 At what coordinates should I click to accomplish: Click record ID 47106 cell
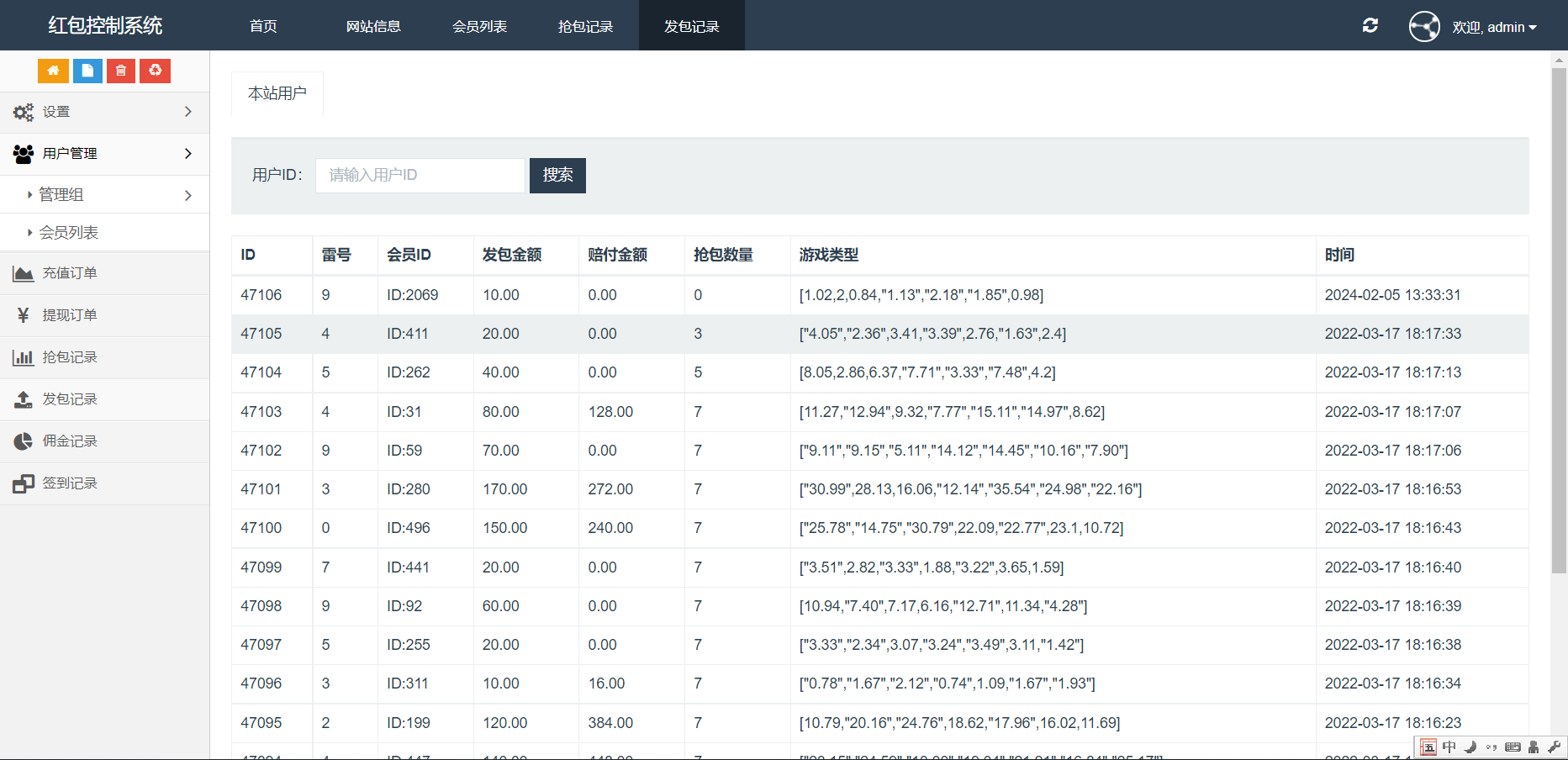point(261,295)
